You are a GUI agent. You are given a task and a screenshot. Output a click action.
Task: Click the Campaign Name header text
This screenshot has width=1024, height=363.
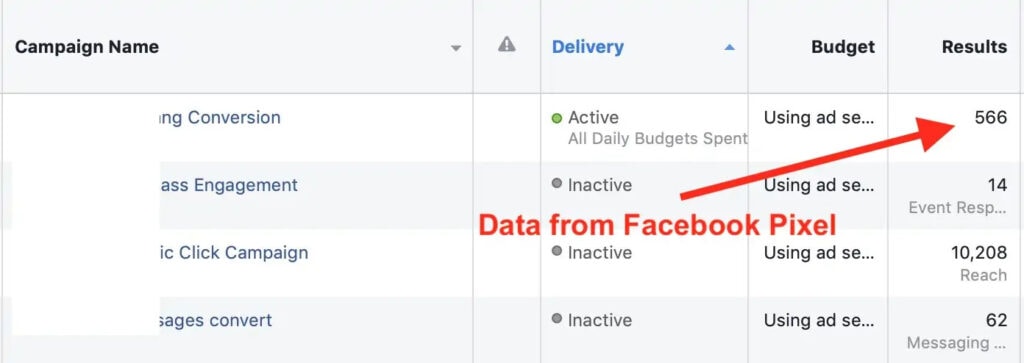click(x=87, y=47)
